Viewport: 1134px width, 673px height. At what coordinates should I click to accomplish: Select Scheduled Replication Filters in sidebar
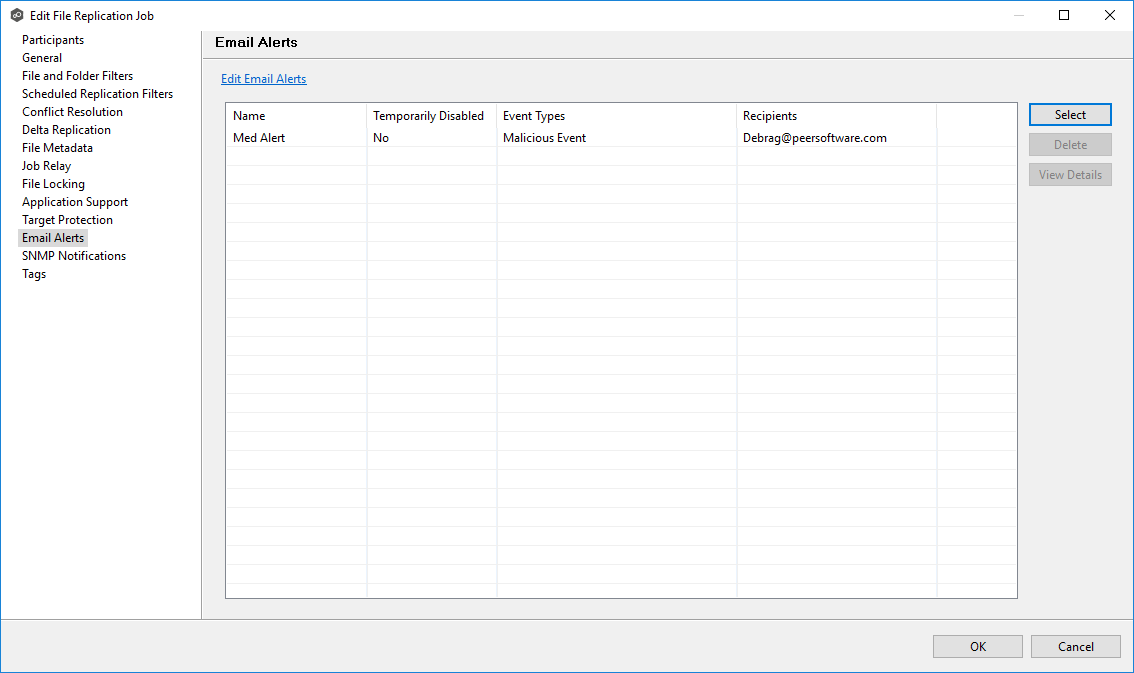click(x=97, y=94)
